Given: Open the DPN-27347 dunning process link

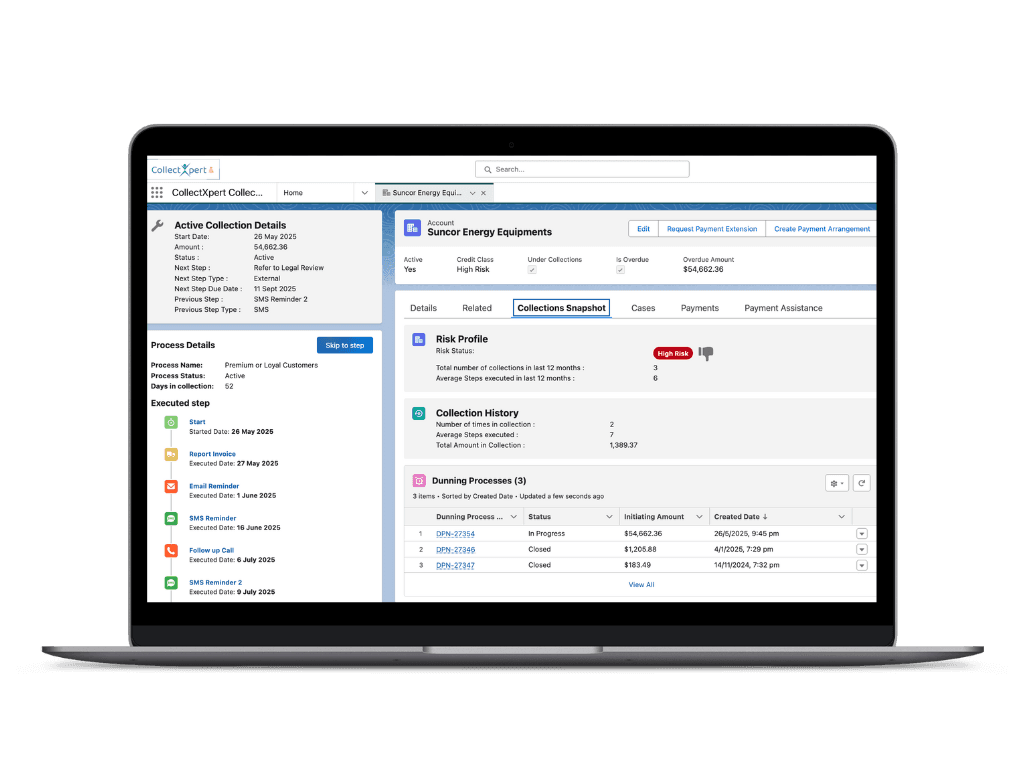Looking at the screenshot, I should [455, 566].
